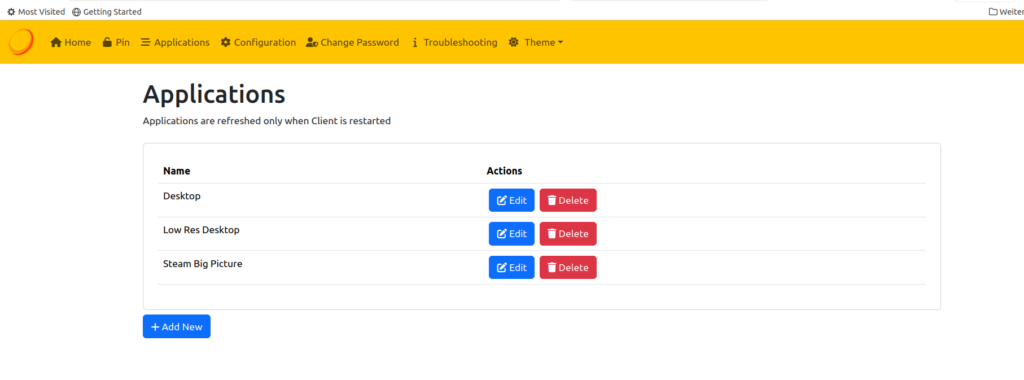Open the Getting Started bookmark

pyautogui.click(x=106, y=12)
